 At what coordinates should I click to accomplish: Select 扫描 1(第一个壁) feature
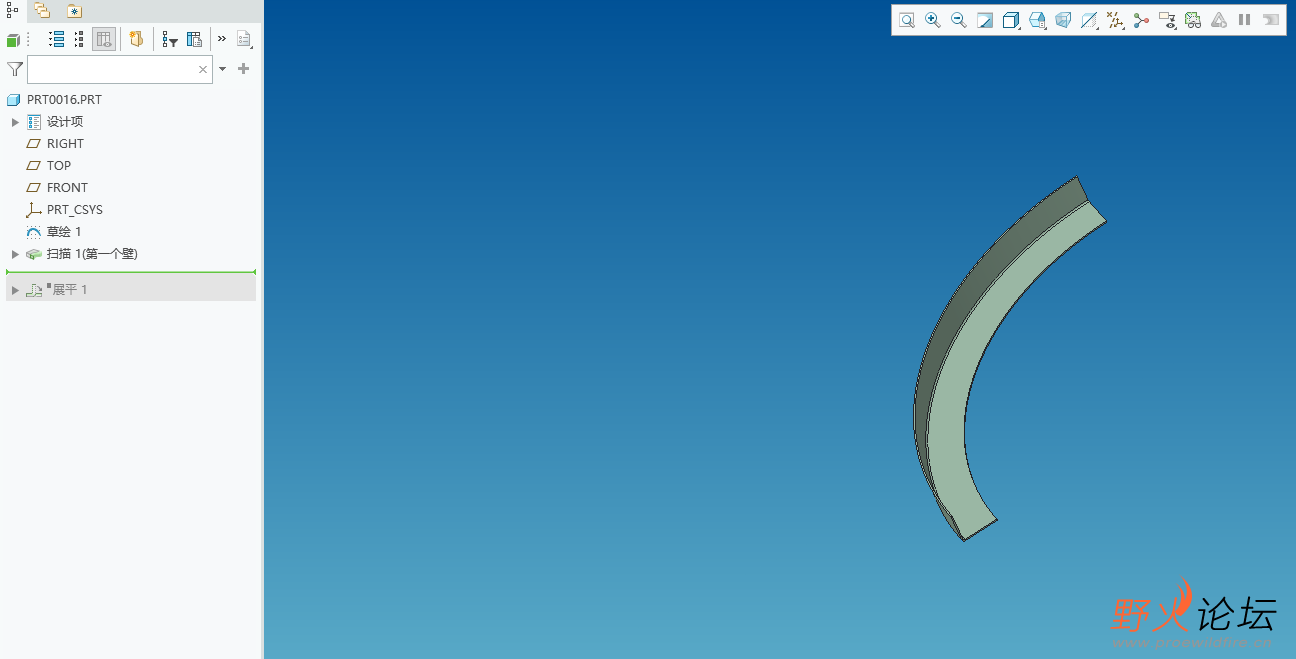coord(92,254)
